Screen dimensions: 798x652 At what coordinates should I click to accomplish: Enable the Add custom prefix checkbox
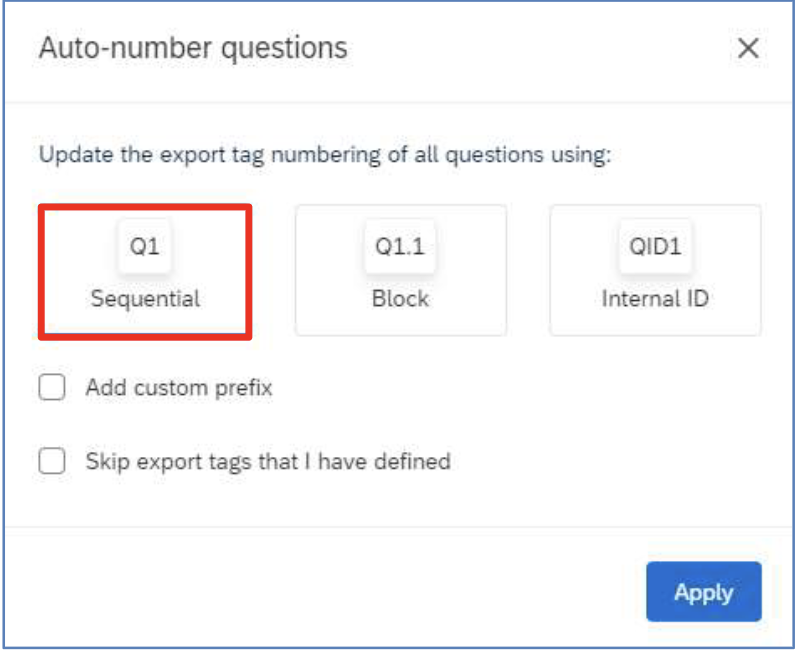52,387
